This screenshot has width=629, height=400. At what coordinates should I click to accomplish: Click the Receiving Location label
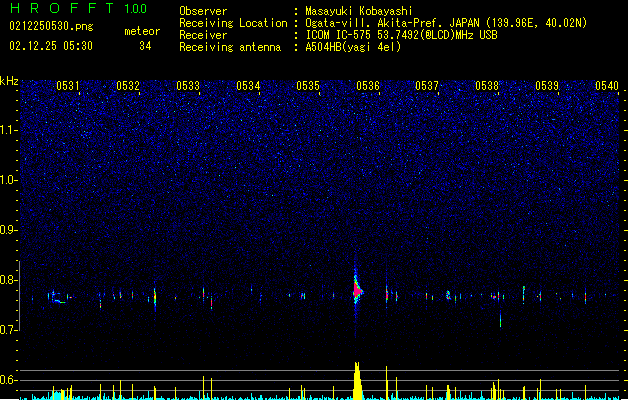click(233, 23)
